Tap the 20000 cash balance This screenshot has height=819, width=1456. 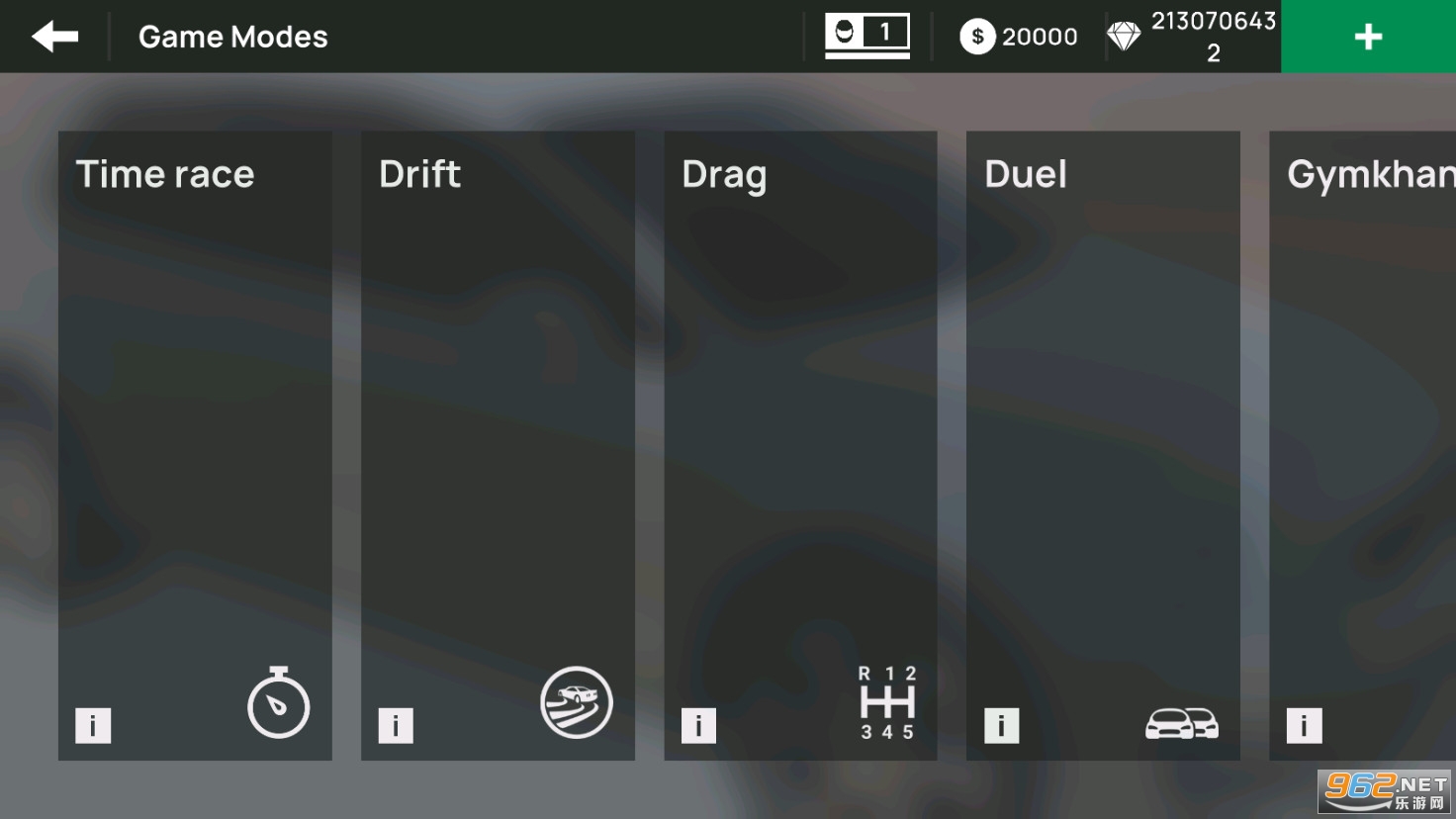click(1040, 37)
